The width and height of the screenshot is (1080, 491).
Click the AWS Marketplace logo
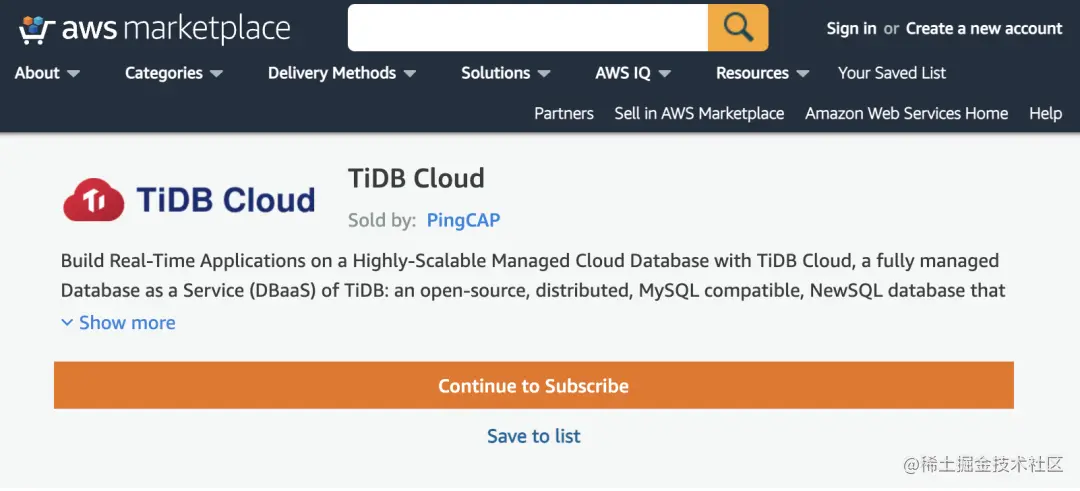click(x=155, y=29)
